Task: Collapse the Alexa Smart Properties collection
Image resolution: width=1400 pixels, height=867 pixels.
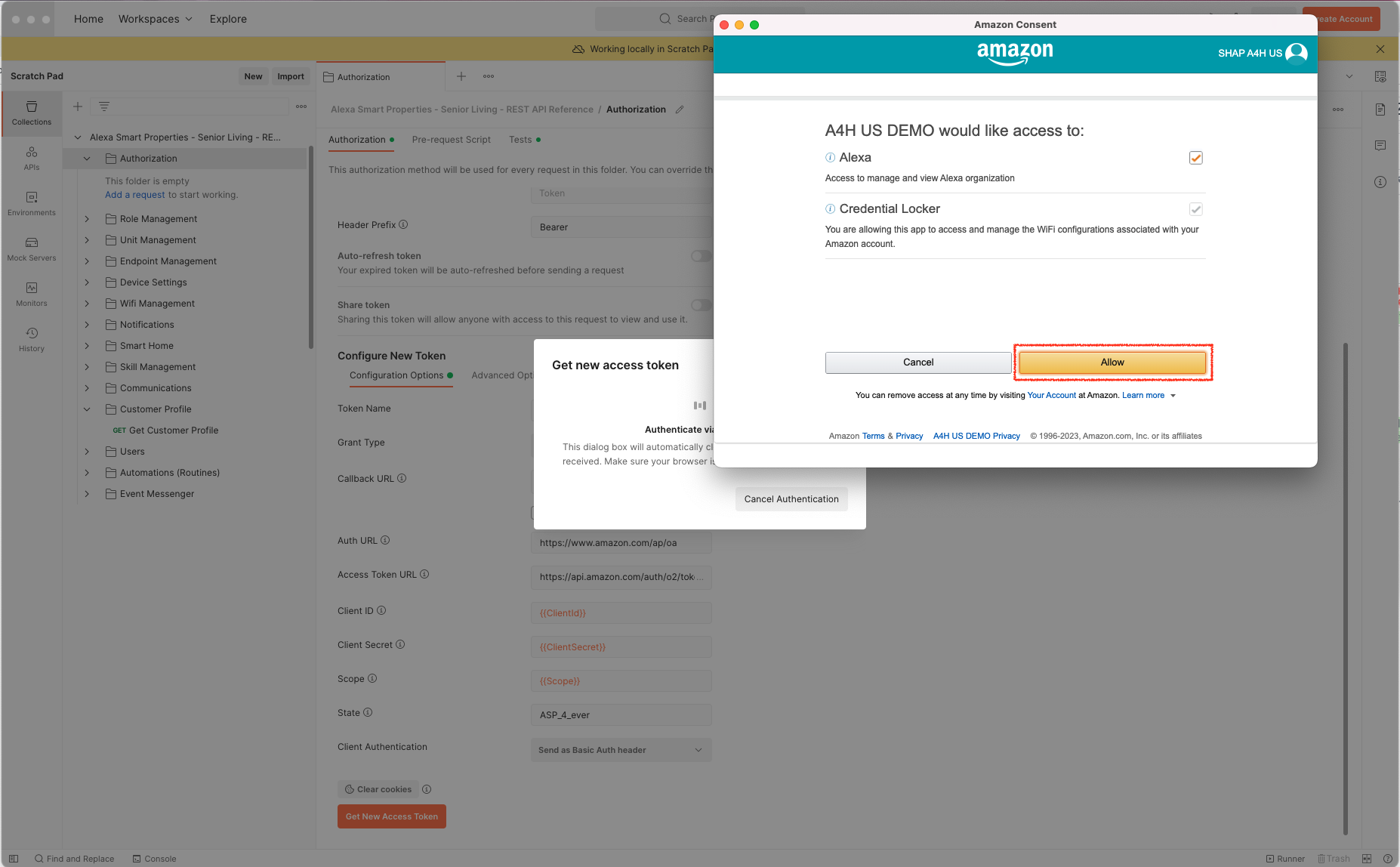Action: (78, 137)
